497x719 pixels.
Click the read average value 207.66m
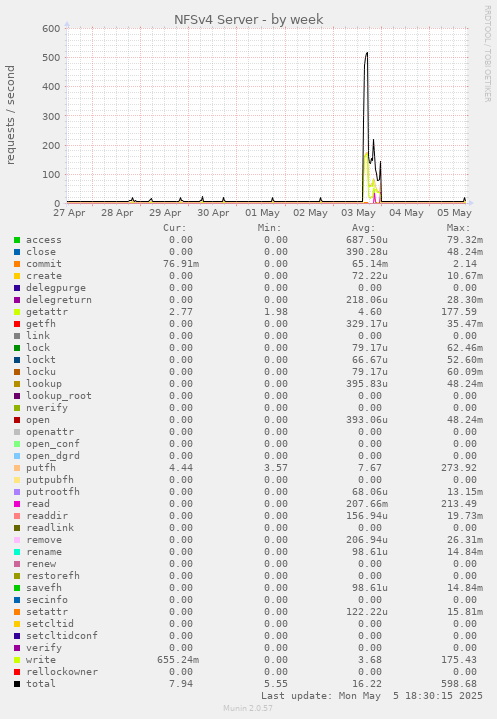(x=367, y=504)
